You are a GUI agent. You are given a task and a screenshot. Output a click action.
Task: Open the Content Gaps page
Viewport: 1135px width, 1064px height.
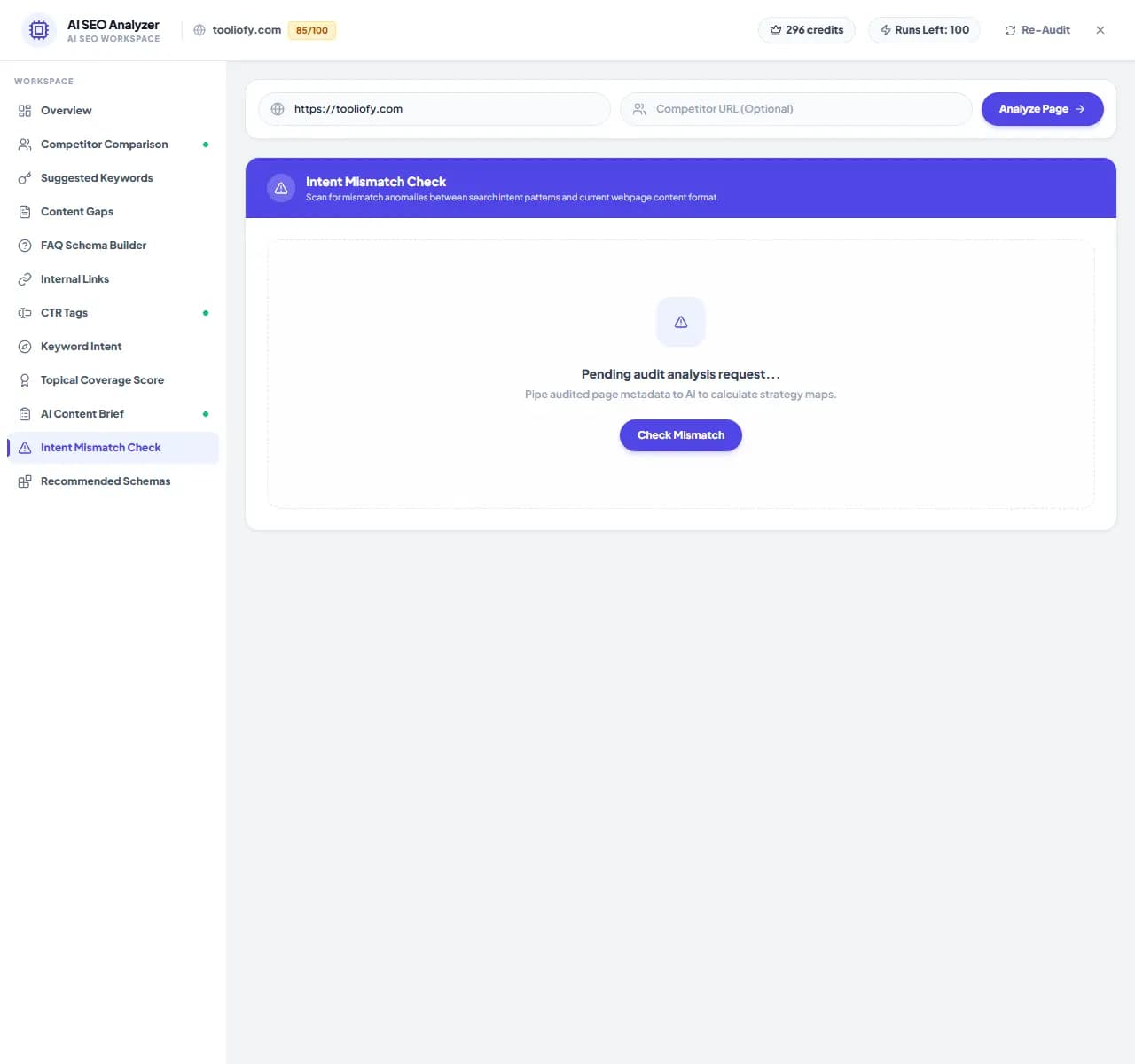[113, 212]
